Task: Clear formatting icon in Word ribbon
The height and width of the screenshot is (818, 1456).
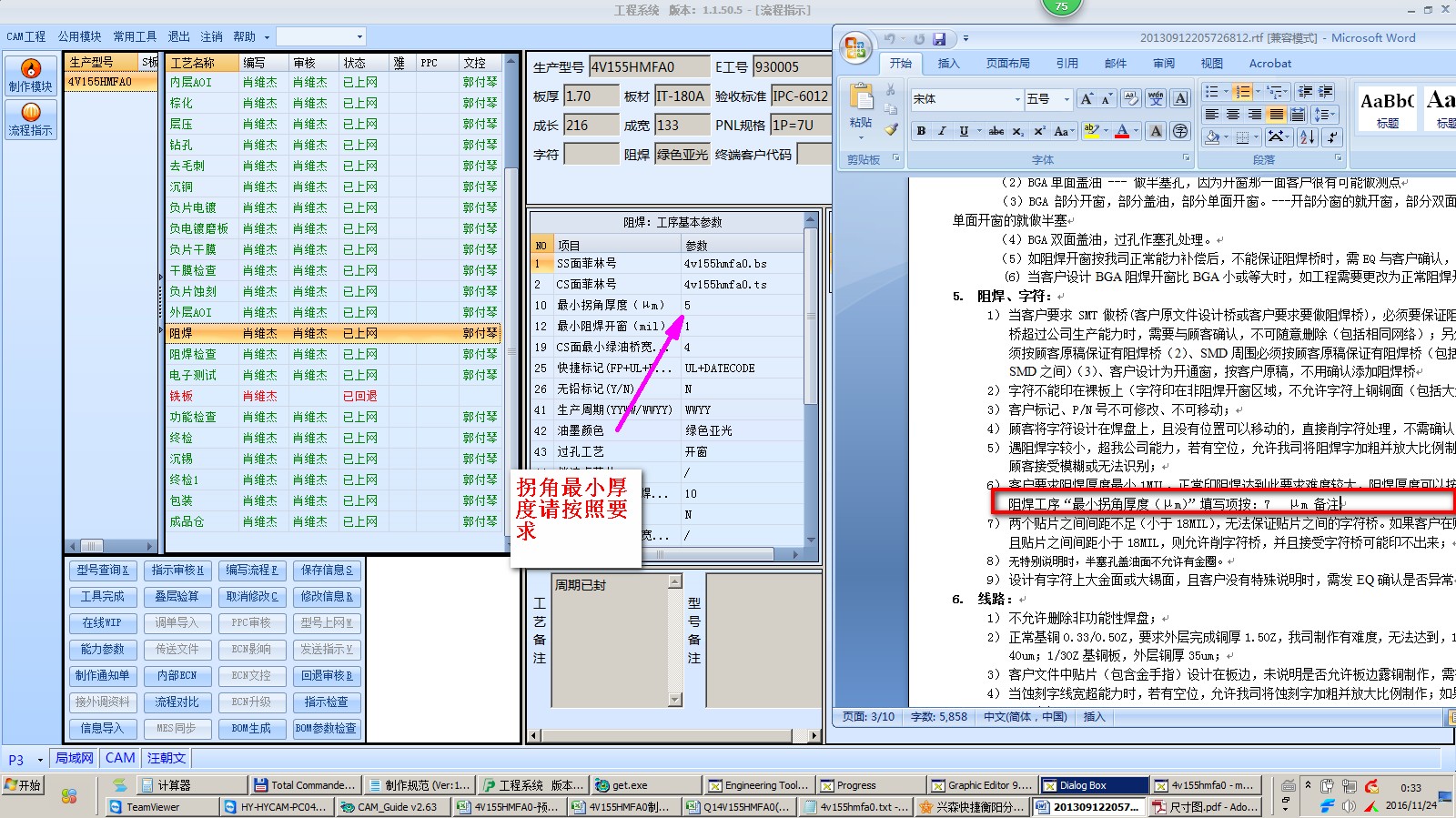Action: coord(1131,98)
